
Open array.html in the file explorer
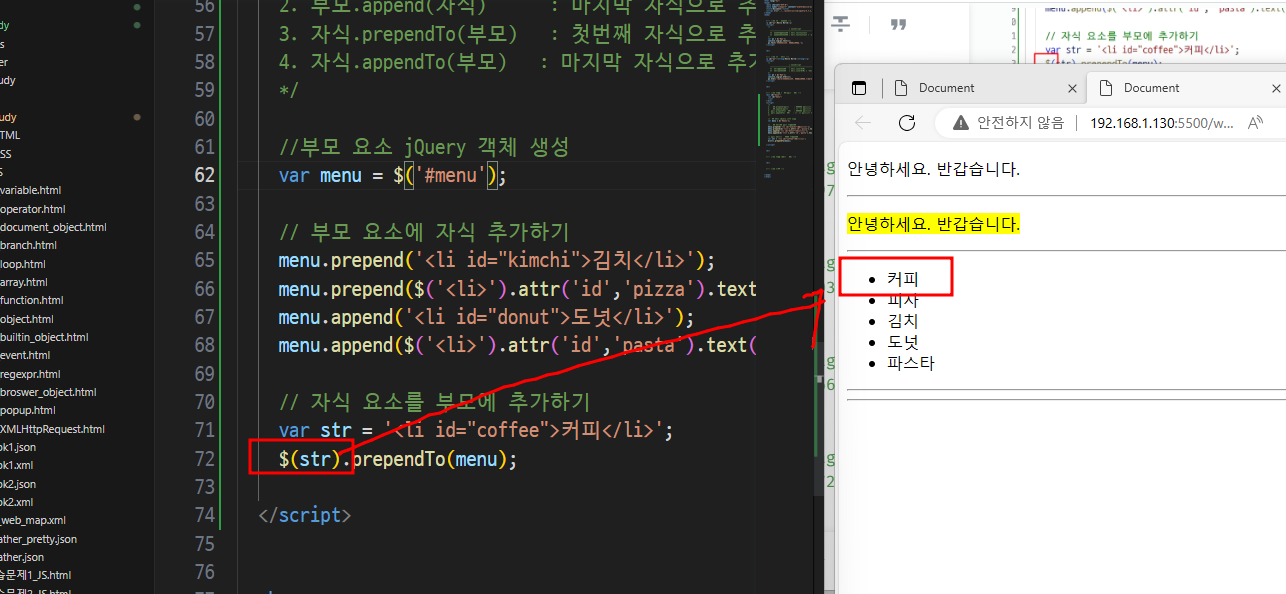coord(24,282)
